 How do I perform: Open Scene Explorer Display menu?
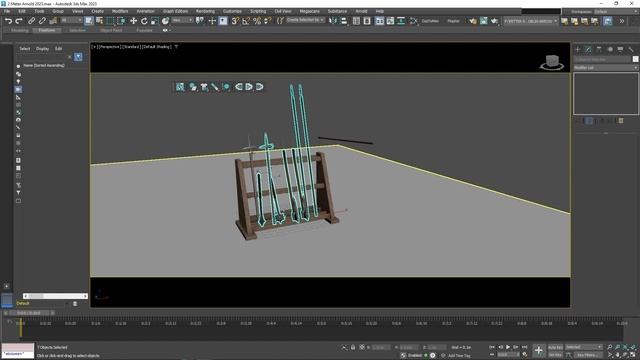(x=42, y=49)
